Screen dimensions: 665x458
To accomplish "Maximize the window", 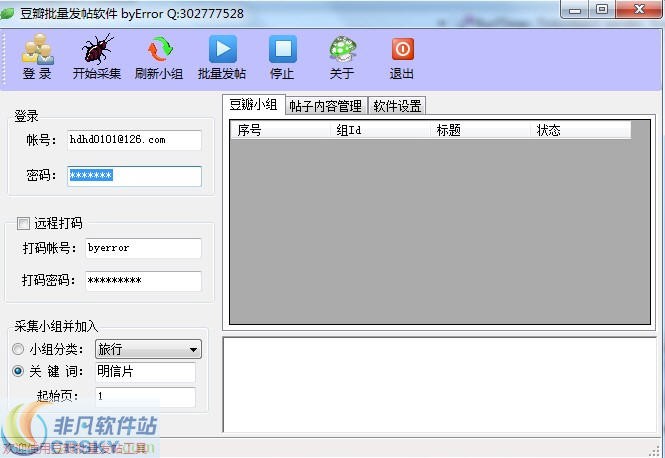I will tap(601, 10).
